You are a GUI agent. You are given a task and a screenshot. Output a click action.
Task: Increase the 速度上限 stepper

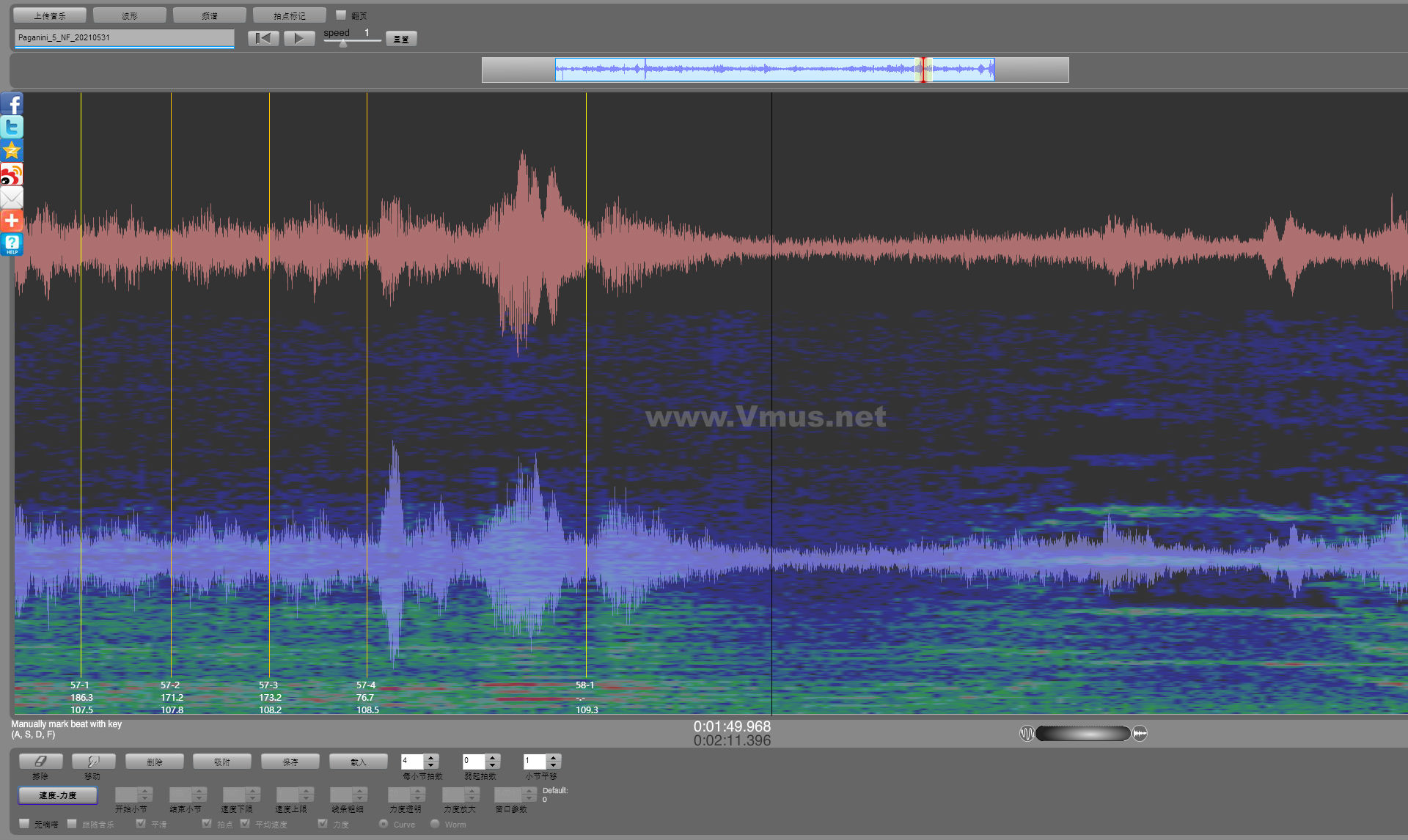[307, 790]
